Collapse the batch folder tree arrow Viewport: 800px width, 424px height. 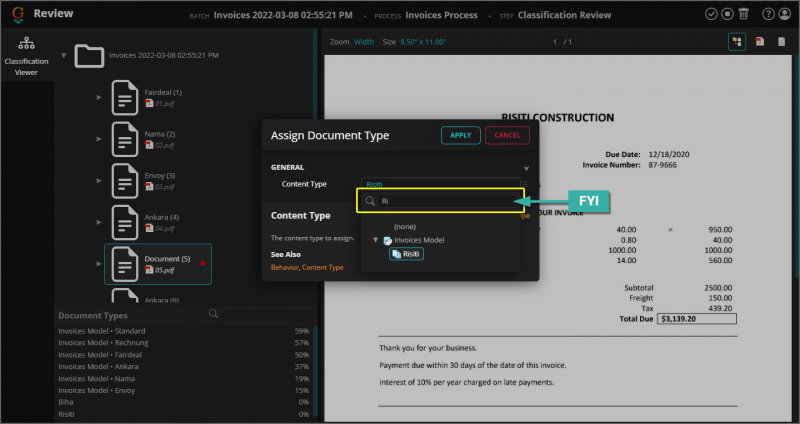64,55
